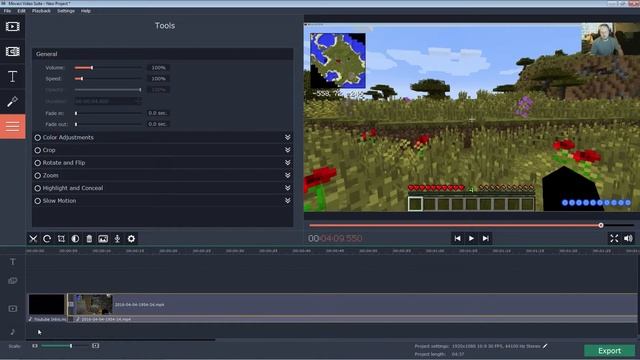Collapse the General section header
The image size is (640, 360).
[162, 54]
